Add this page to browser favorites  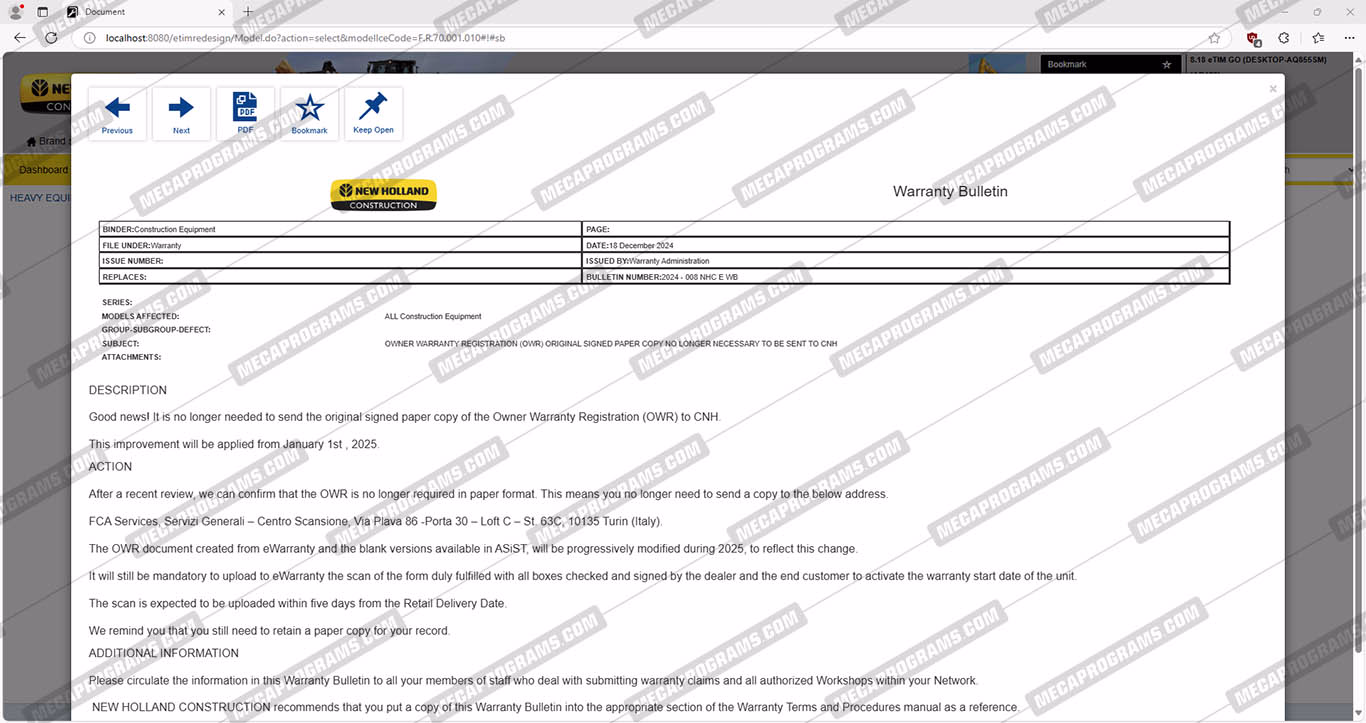coord(1214,38)
